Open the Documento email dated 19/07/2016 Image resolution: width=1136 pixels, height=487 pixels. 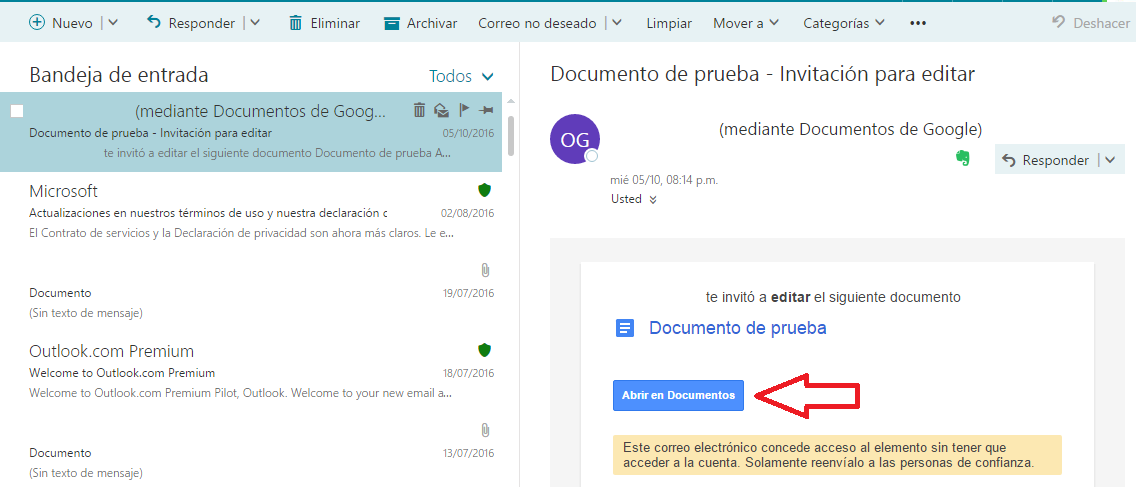tap(251, 292)
